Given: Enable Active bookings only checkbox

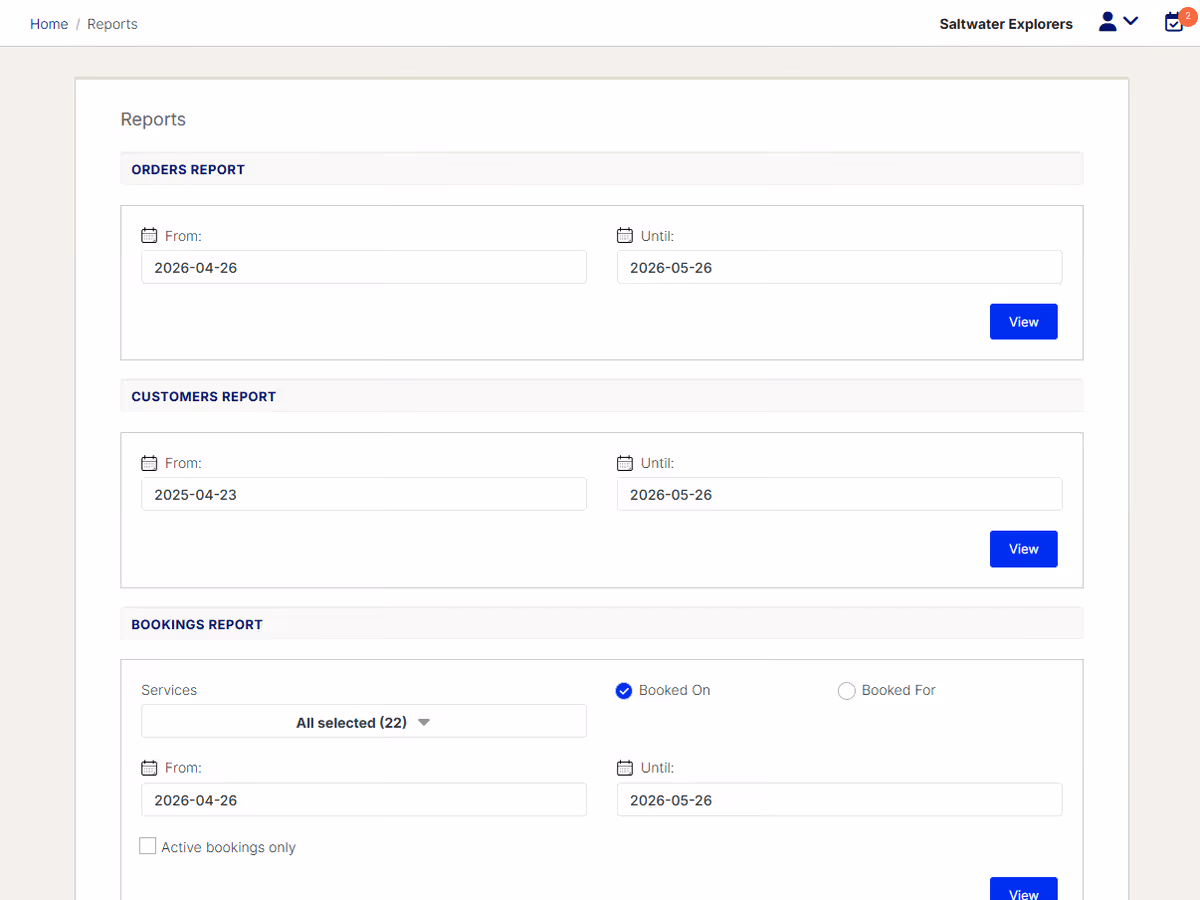Looking at the screenshot, I should 148,846.
